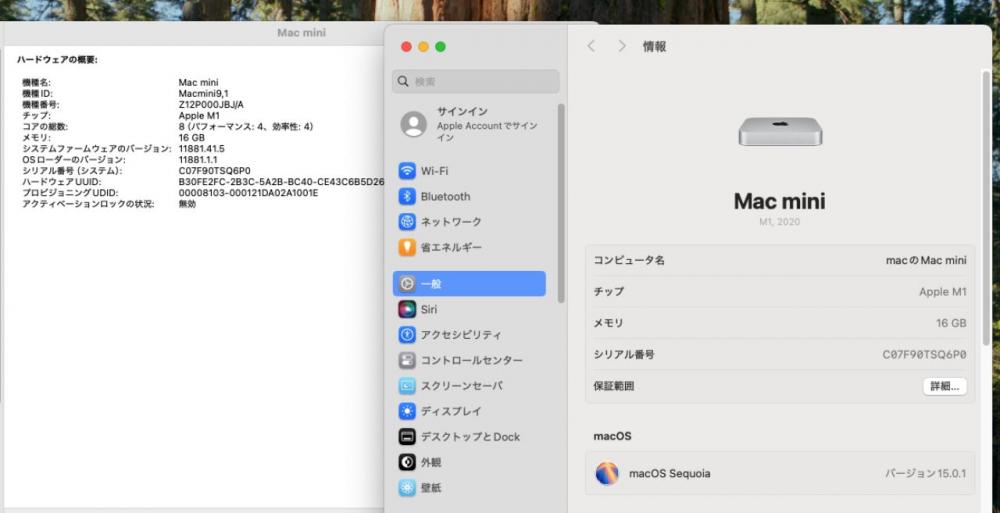Click the red close window button
The height and width of the screenshot is (513, 1000).
pos(406,47)
